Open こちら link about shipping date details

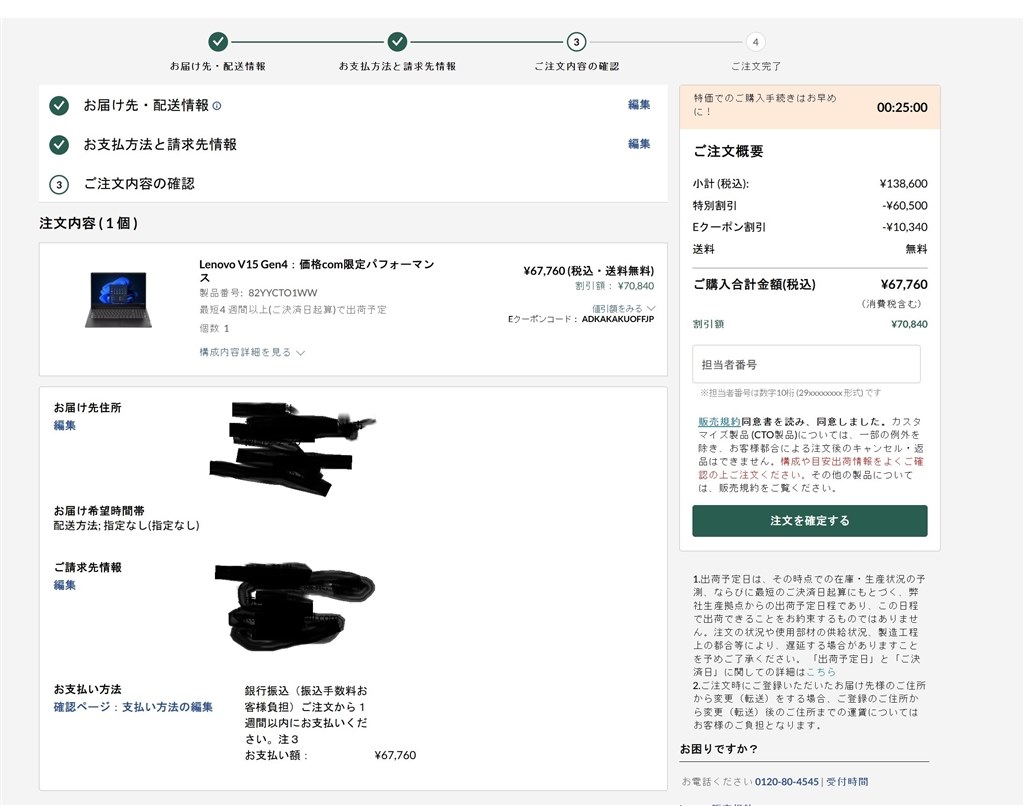821,671
